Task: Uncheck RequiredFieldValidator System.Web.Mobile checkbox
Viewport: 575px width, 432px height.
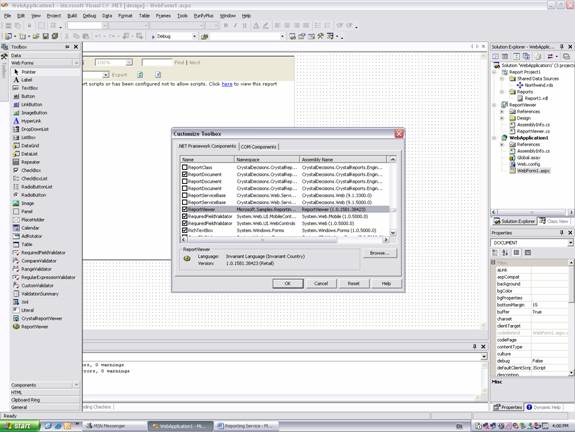Action: tap(185, 216)
